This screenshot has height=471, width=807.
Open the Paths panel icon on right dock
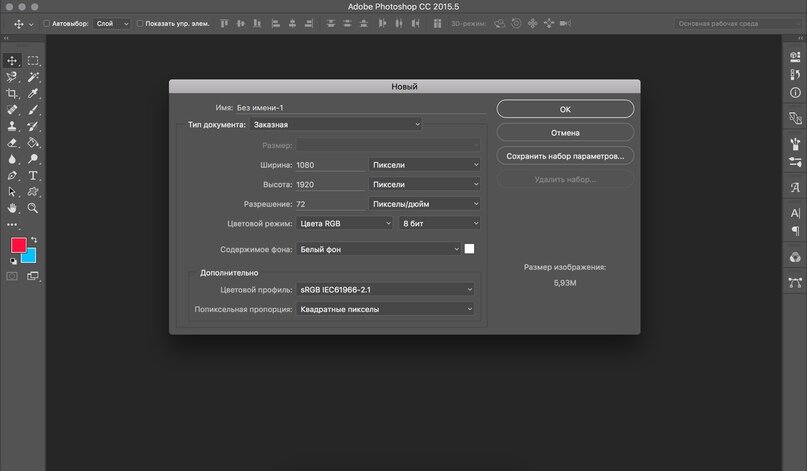click(795, 283)
